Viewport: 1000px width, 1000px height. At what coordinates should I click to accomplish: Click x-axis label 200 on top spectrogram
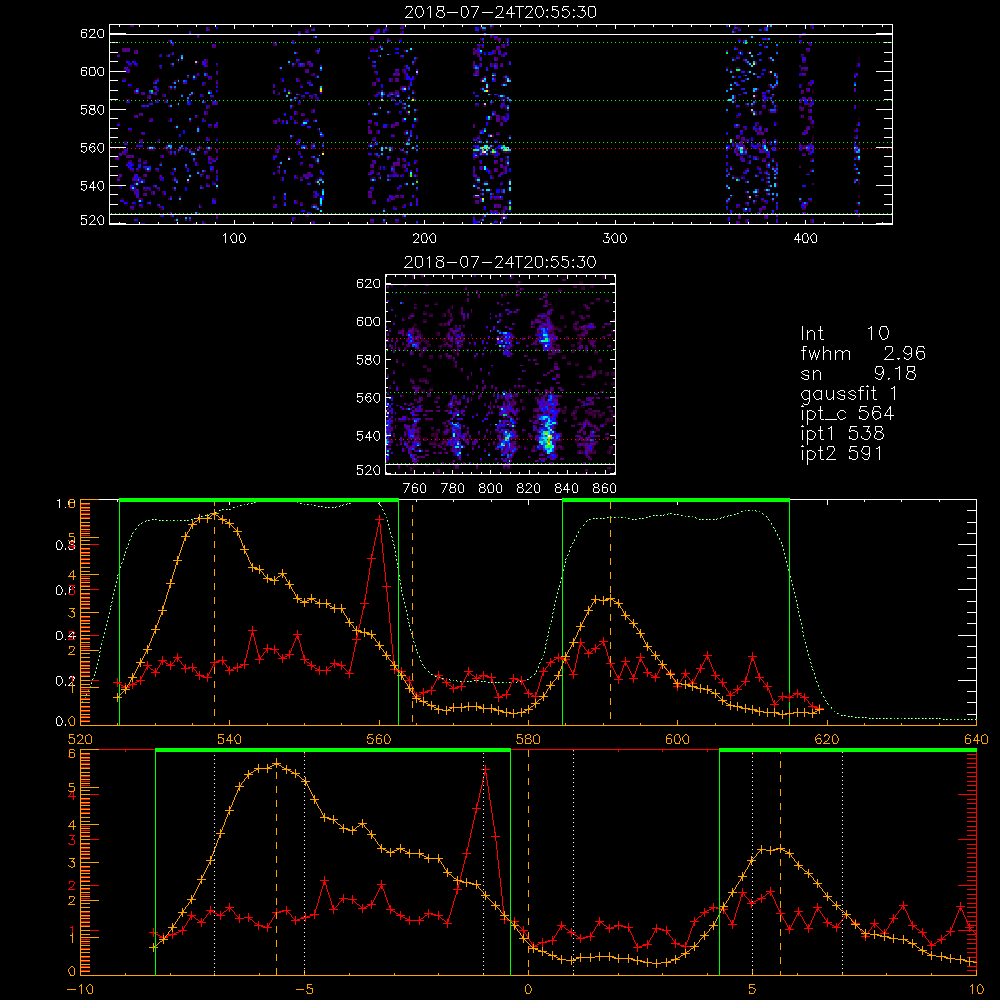[x=424, y=239]
